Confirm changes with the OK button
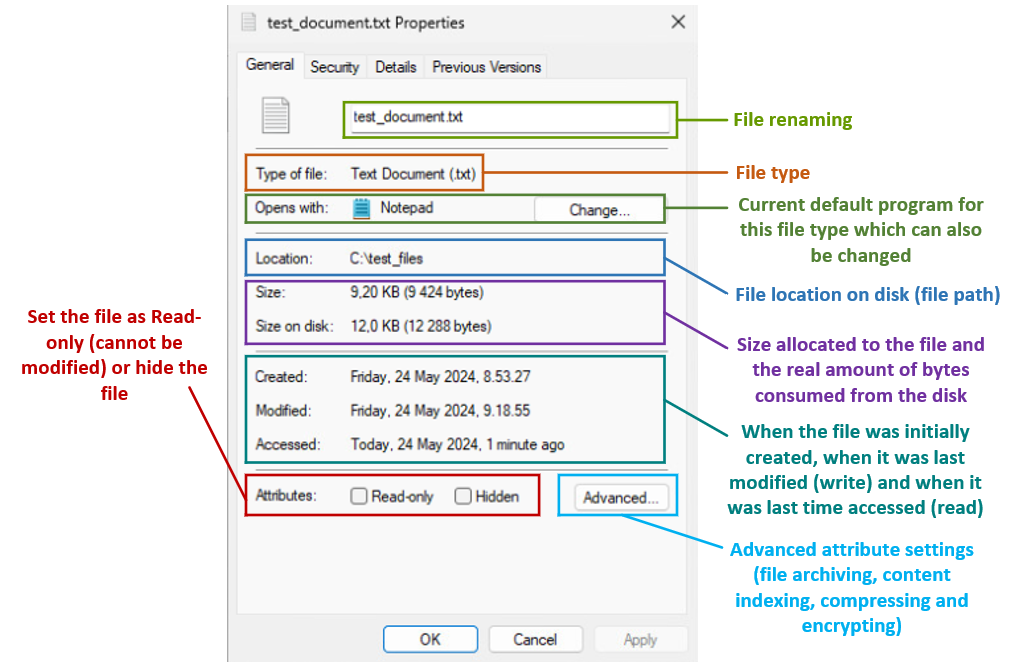The height and width of the screenshot is (668, 1018). tap(430, 639)
